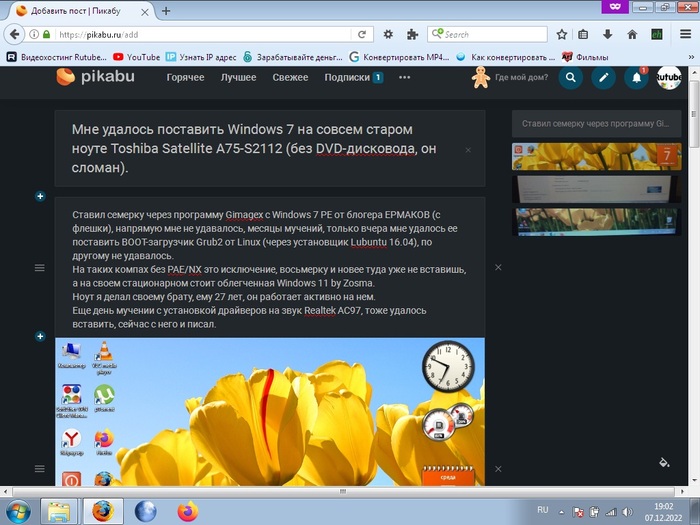Open the Firefox hamburger menu
The width and height of the screenshot is (700, 525).
(x=685, y=34)
